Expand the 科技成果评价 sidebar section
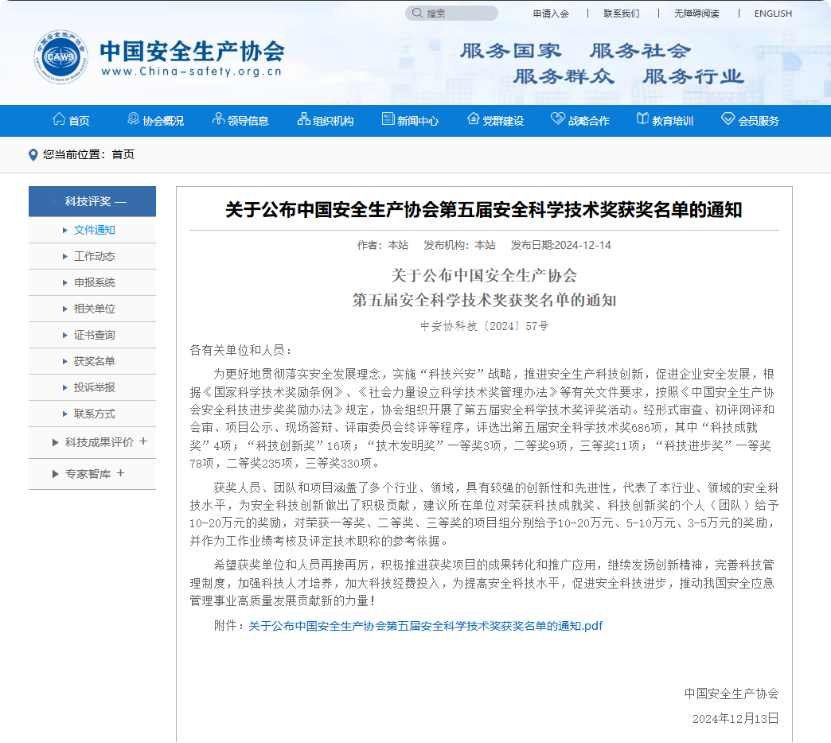 [143, 441]
